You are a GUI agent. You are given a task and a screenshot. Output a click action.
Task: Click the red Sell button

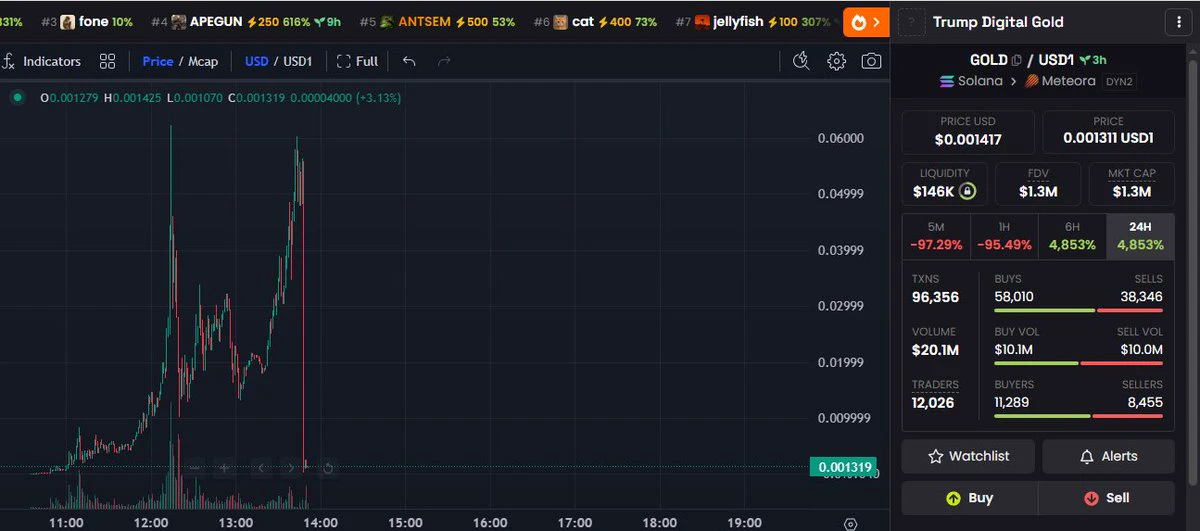pyautogui.click(x=1106, y=498)
